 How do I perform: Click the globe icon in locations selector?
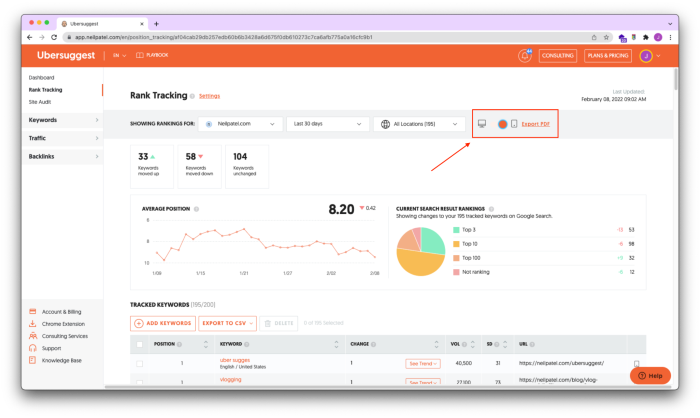(385, 124)
